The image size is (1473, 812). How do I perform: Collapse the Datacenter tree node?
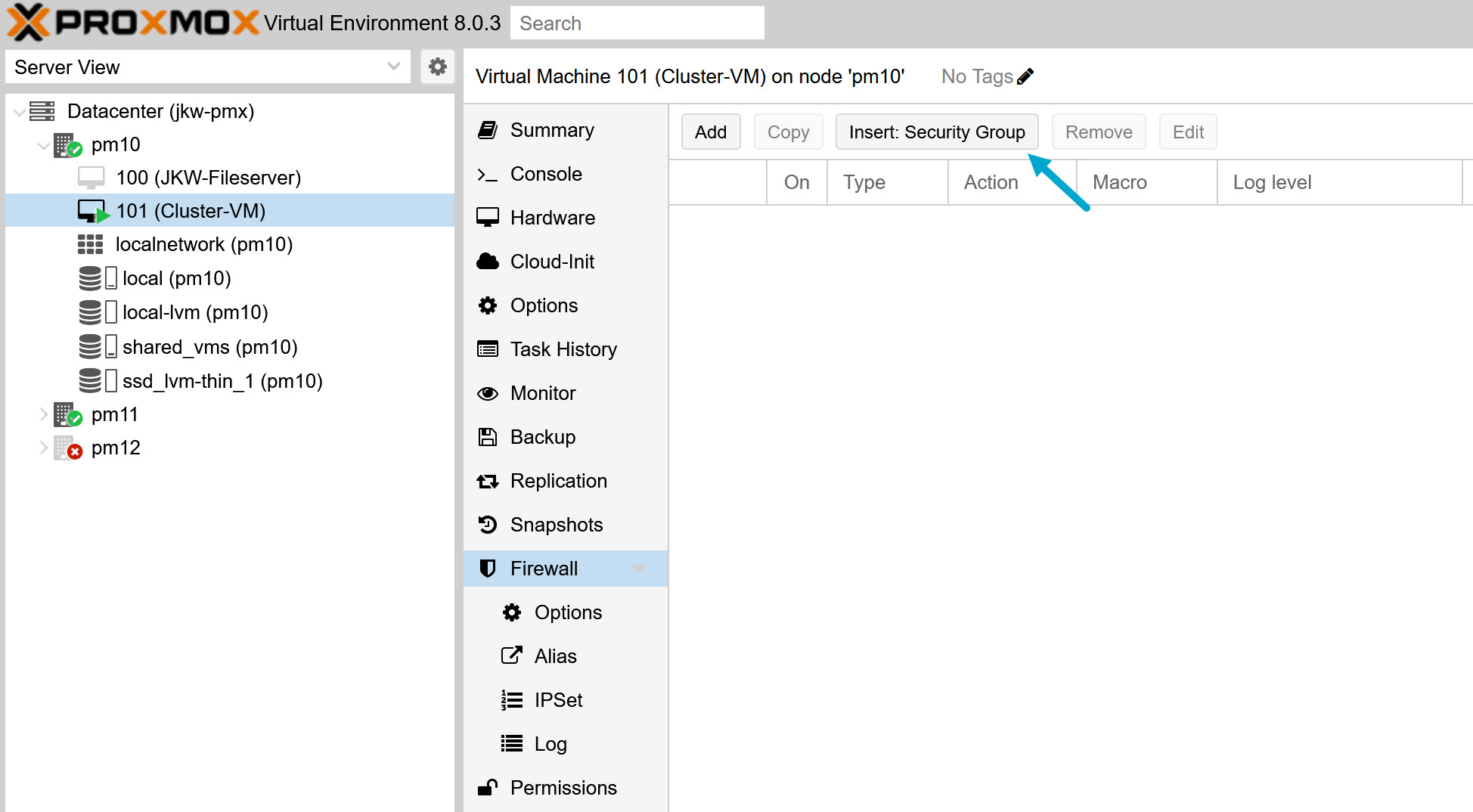(19, 110)
